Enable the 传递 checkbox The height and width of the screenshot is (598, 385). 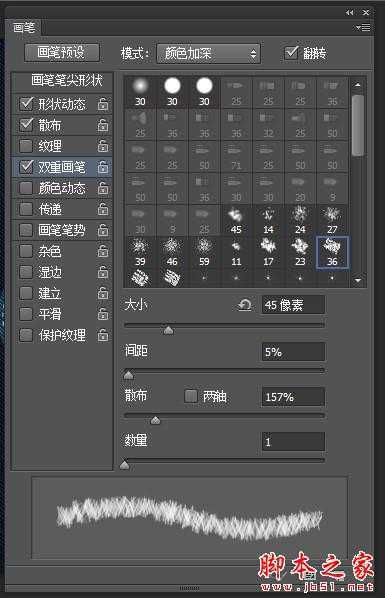pyautogui.click(x=26, y=209)
